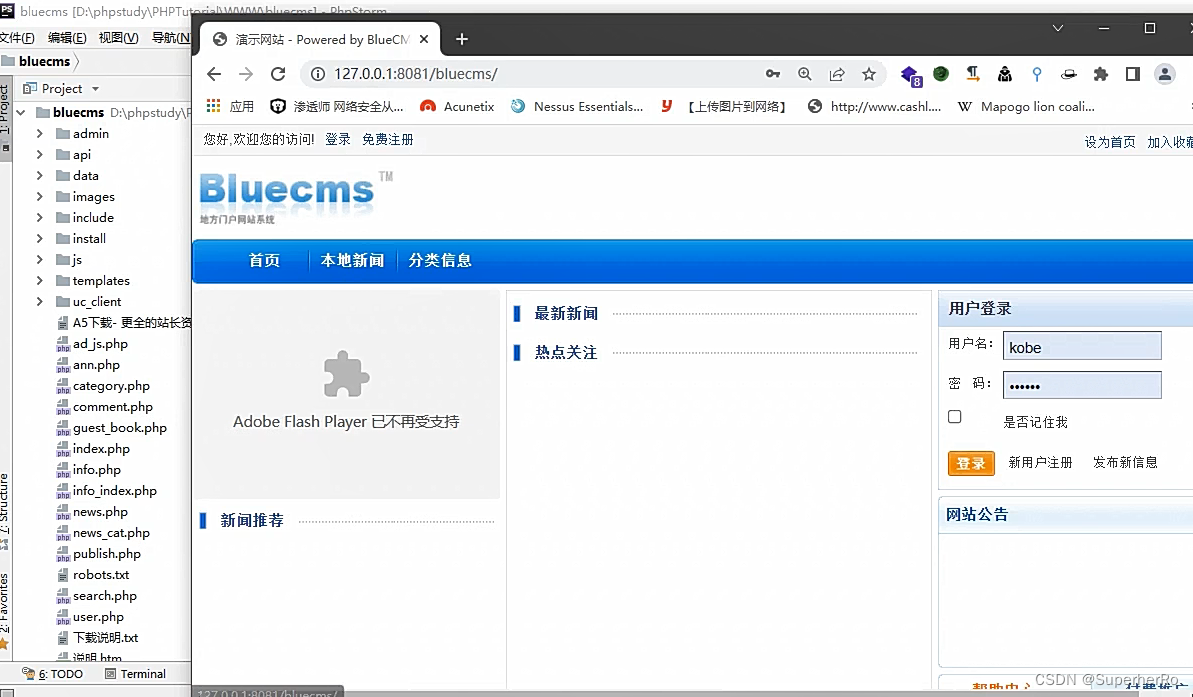Image resolution: width=1193 pixels, height=697 pixels.
Task: Expand the uc_client folder
Action: pyautogui.click(x=40, y=301)
